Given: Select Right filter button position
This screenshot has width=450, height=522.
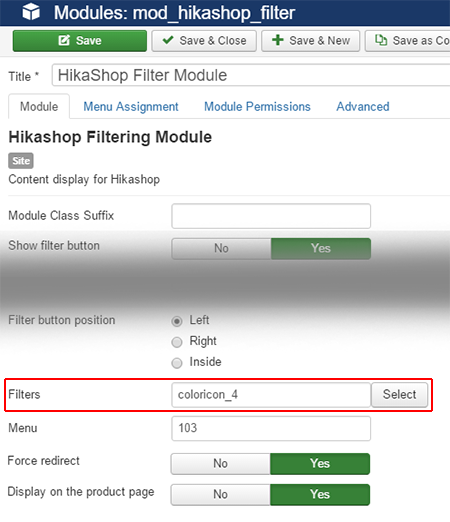Looking at the screenshot, I should pos(177,342).
